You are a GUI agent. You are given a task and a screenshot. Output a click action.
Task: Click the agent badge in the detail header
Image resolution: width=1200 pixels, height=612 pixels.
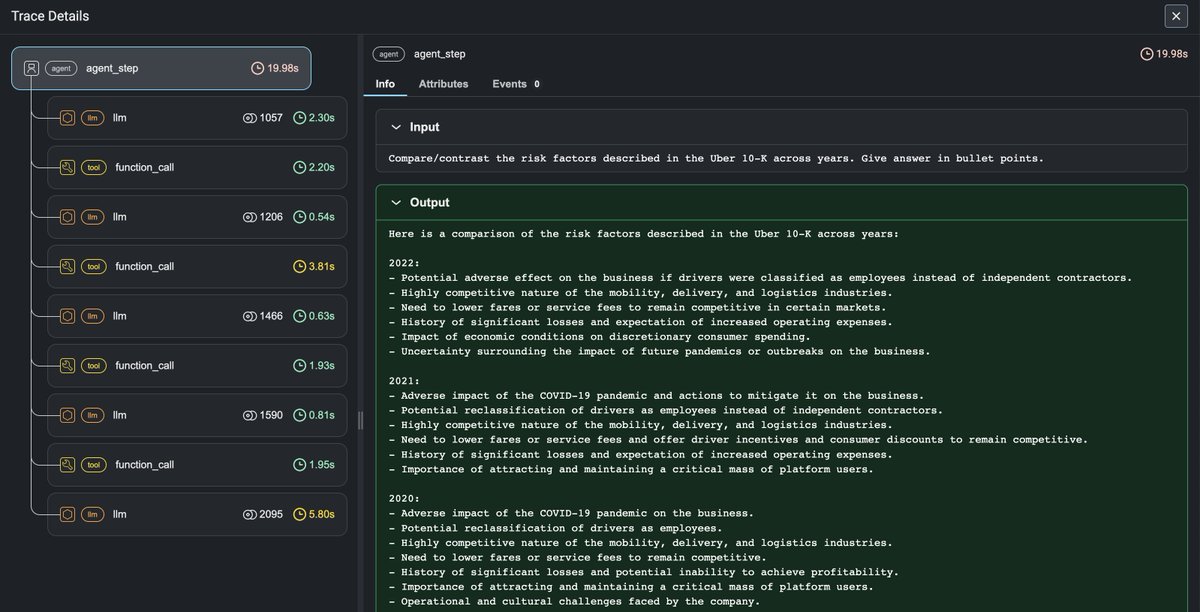(x=388, y=54)
